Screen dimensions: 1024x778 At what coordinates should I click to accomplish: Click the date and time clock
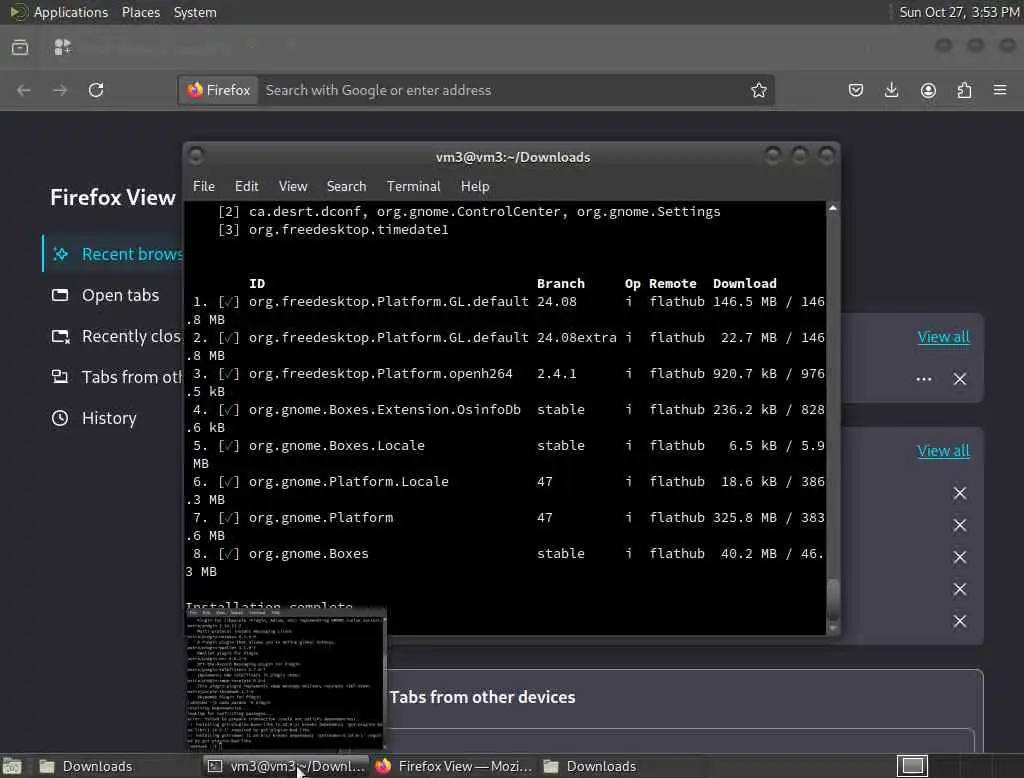pos(959,12)
